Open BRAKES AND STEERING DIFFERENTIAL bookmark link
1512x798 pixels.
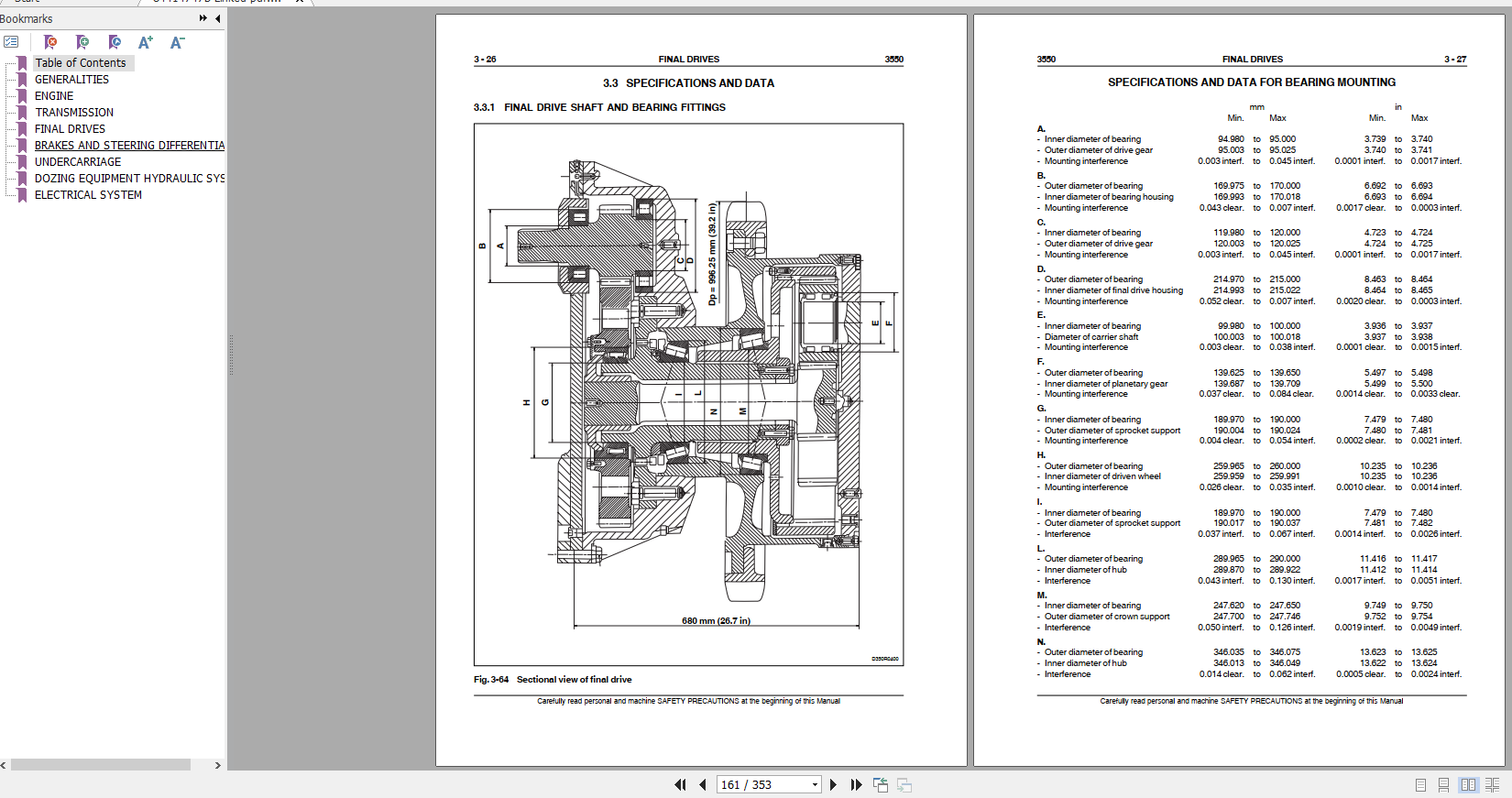(129, 146)
